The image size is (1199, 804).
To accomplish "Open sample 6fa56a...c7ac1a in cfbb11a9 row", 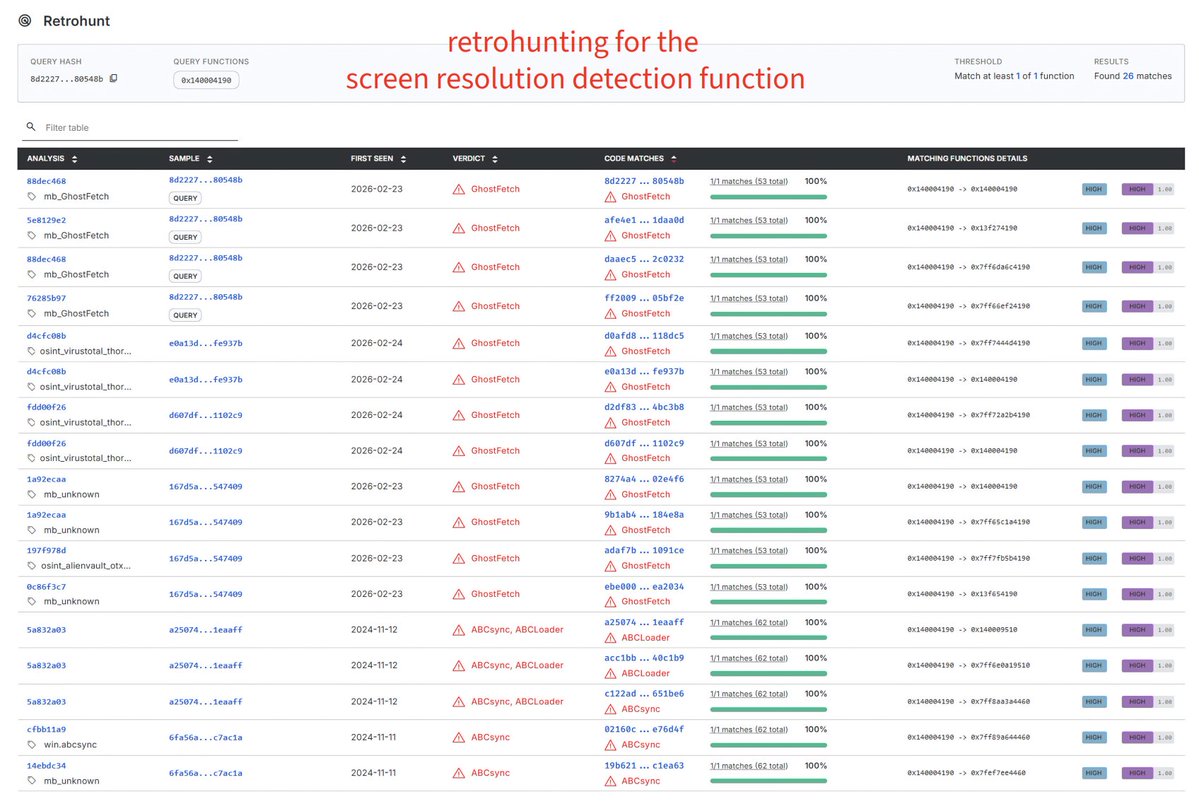I will coord(206,737).
